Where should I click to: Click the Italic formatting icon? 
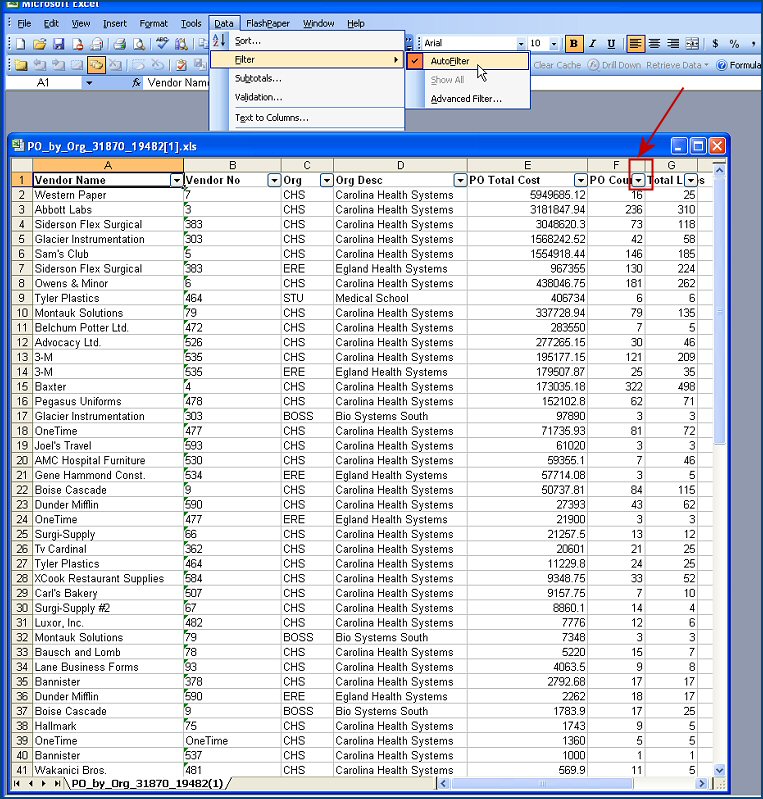(x=593, y=44)
